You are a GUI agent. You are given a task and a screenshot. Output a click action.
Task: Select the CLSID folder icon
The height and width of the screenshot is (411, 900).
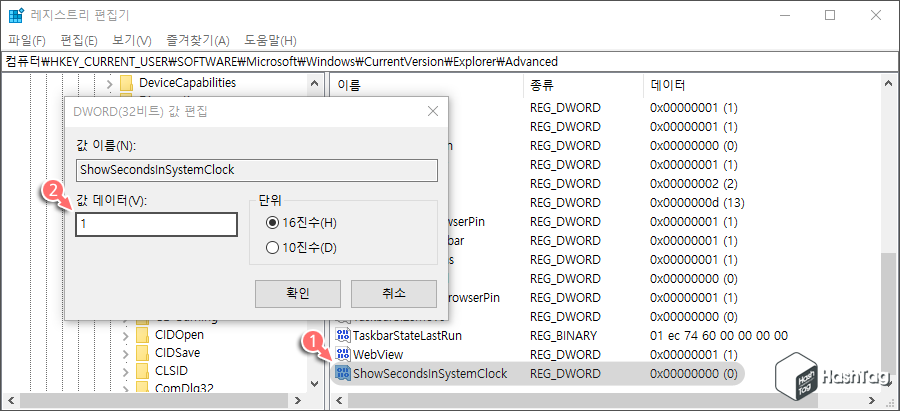(142, 370)
